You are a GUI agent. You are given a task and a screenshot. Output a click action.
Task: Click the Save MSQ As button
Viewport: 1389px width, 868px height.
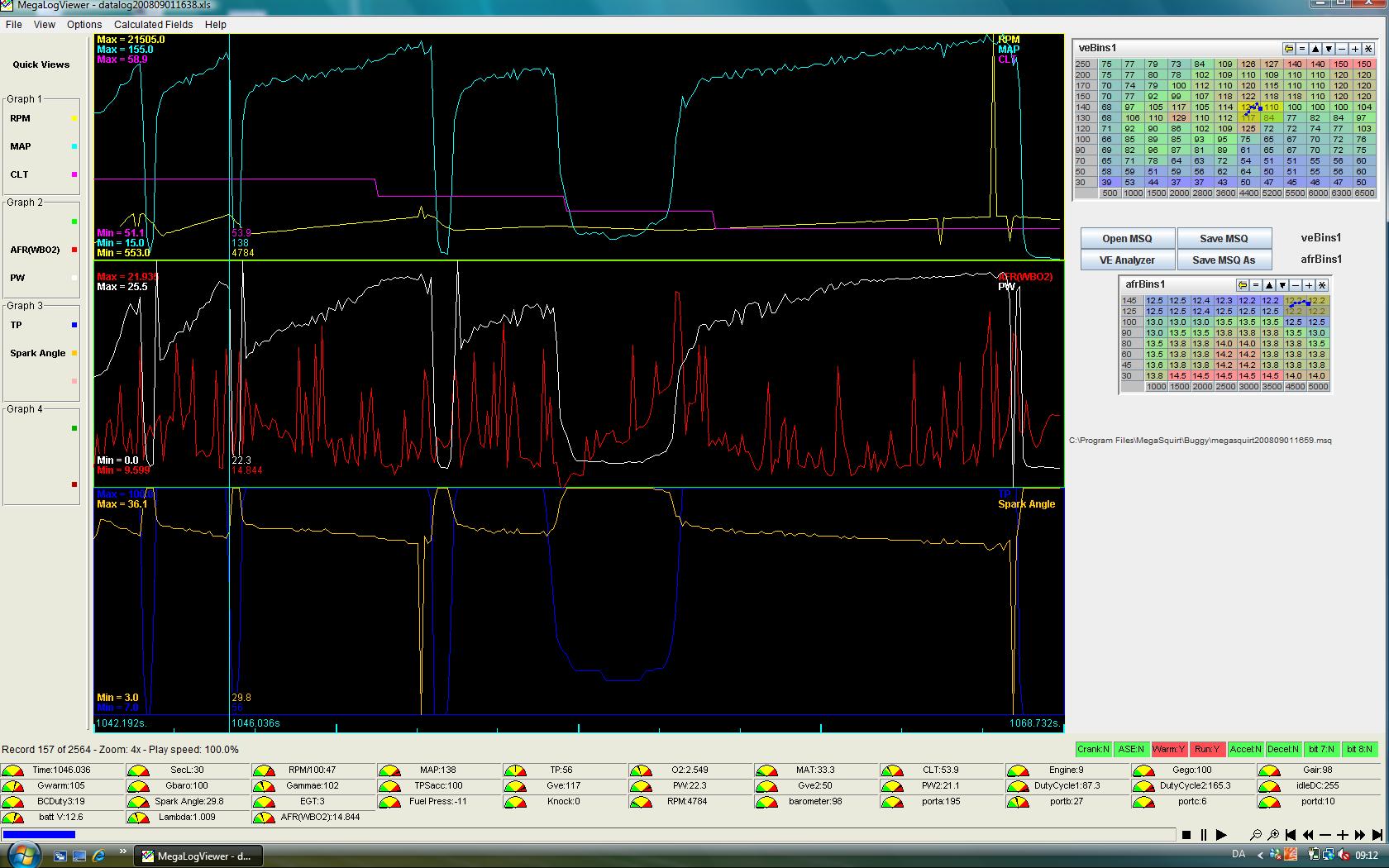pyautogui.click(x=1224, y=260)
